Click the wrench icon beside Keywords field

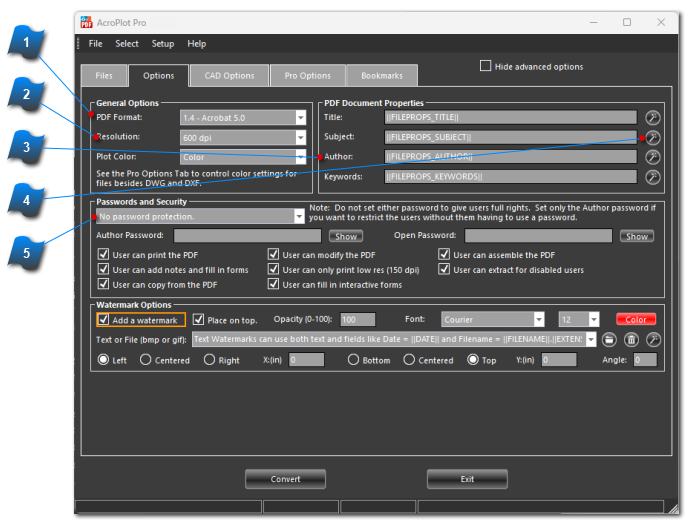(x=652, y=177)
